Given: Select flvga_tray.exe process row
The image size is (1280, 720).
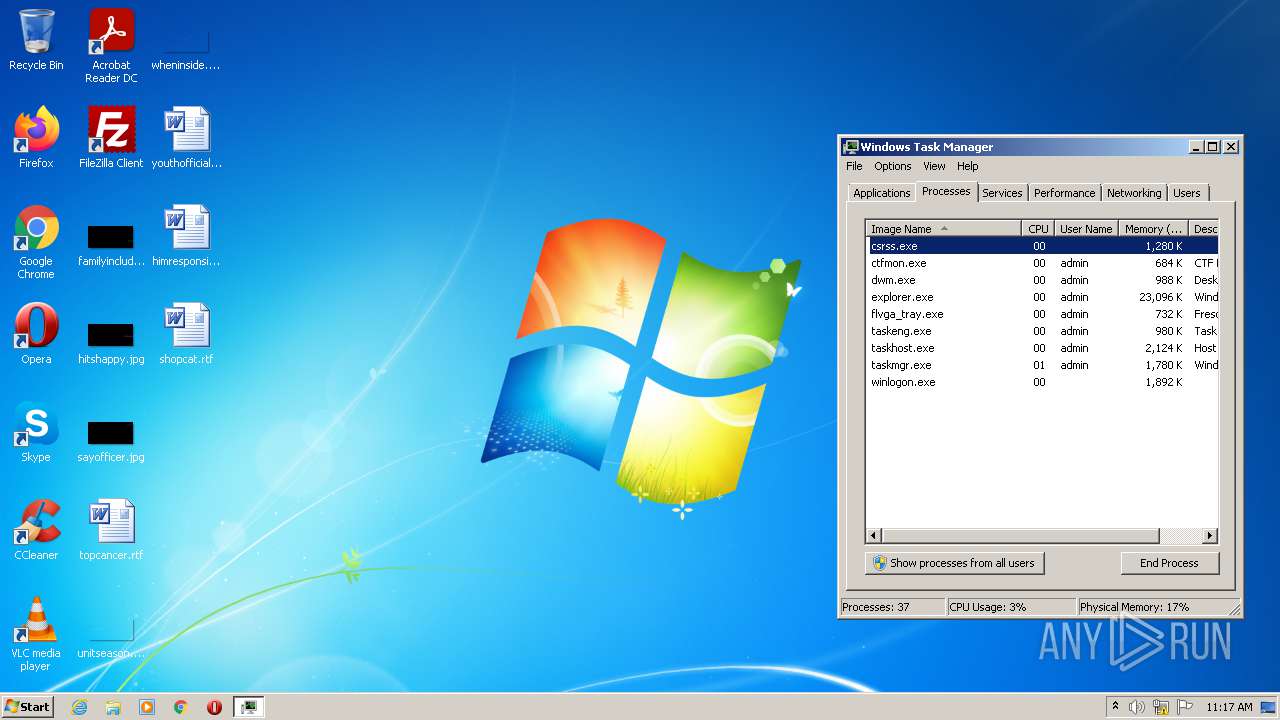Looking at the screenshot, I should coord(1042,314).
